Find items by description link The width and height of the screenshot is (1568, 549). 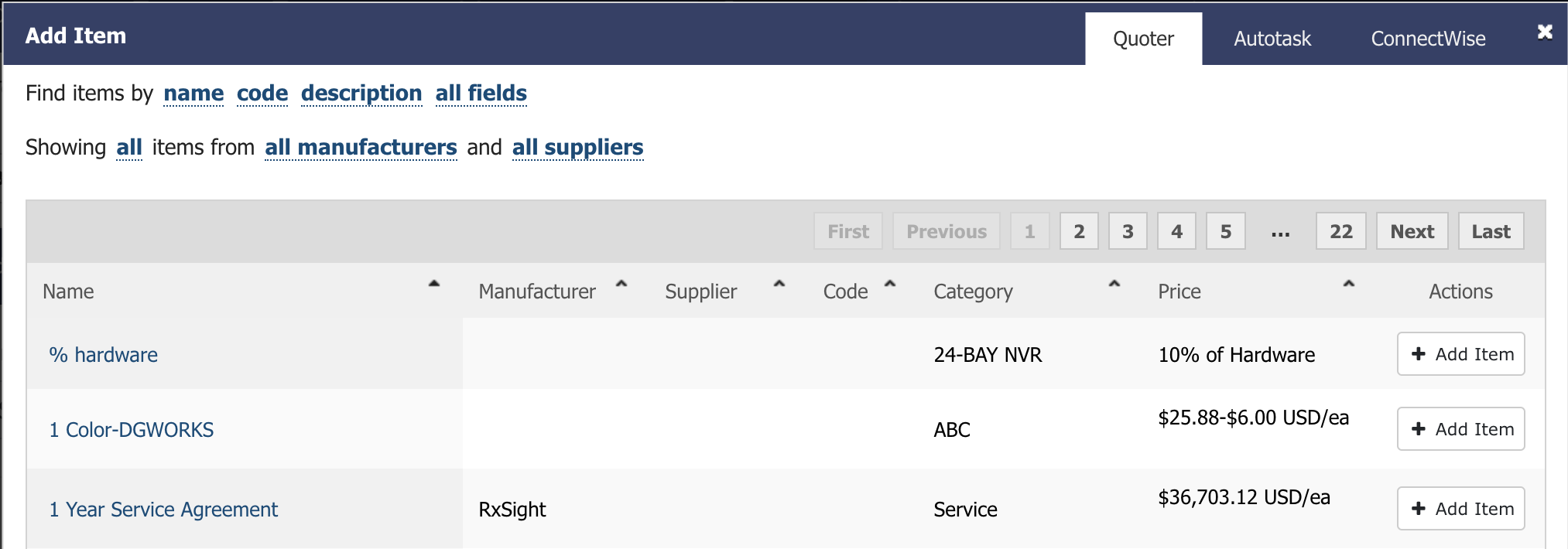point(361,94)
